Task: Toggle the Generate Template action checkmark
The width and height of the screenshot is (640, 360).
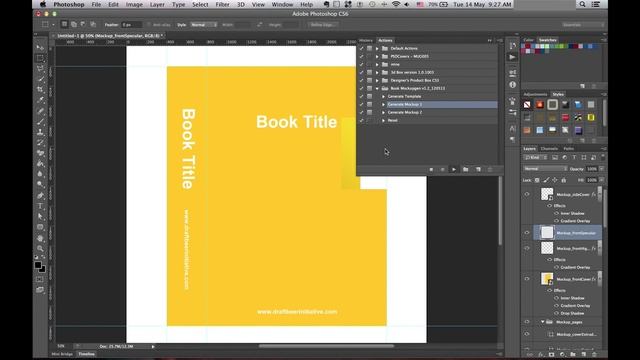Action: click(x=361, y=96)
